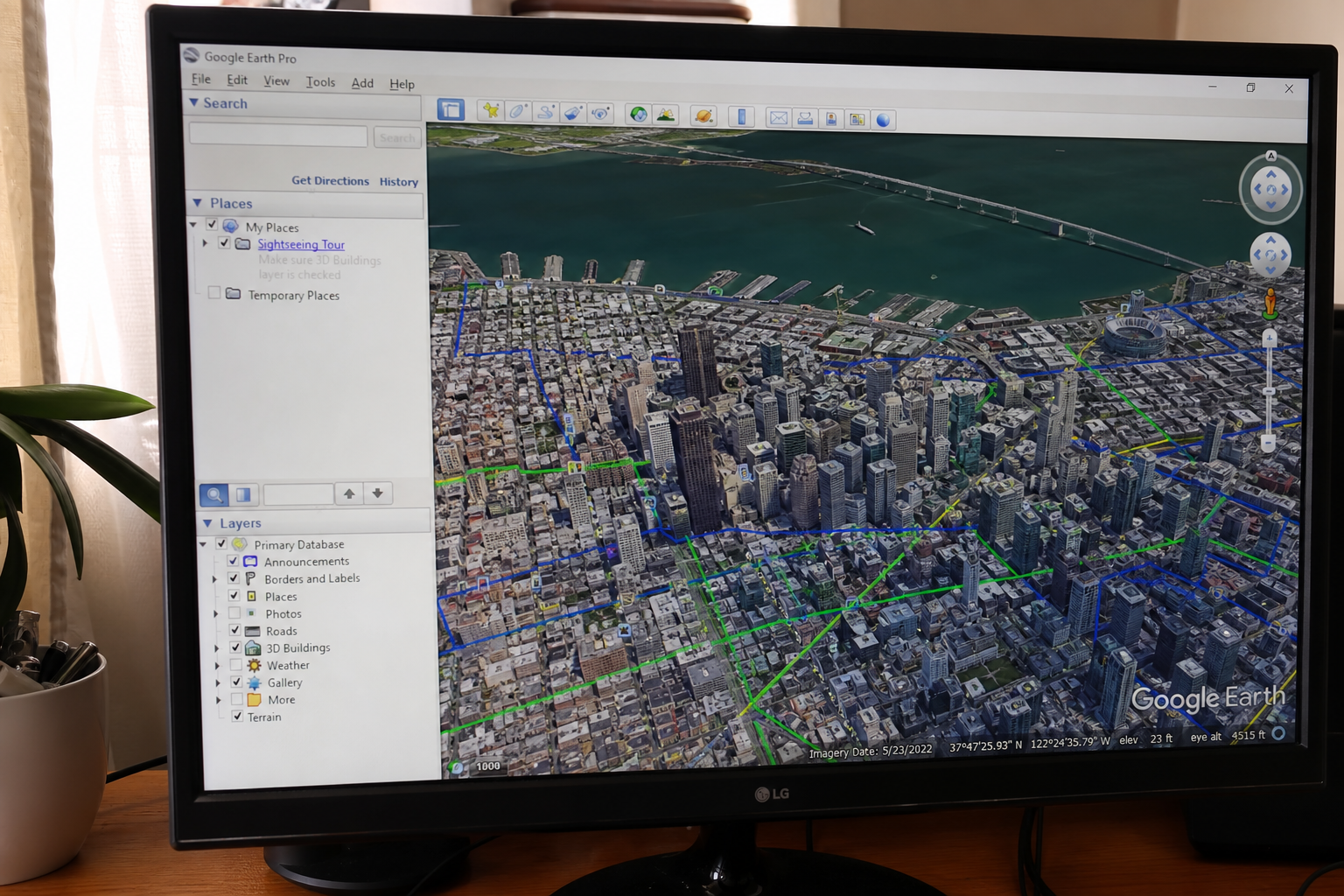1344x896 pixels.
Task: Click the Places panel search magnifier button
Action: tap(214, 494)
